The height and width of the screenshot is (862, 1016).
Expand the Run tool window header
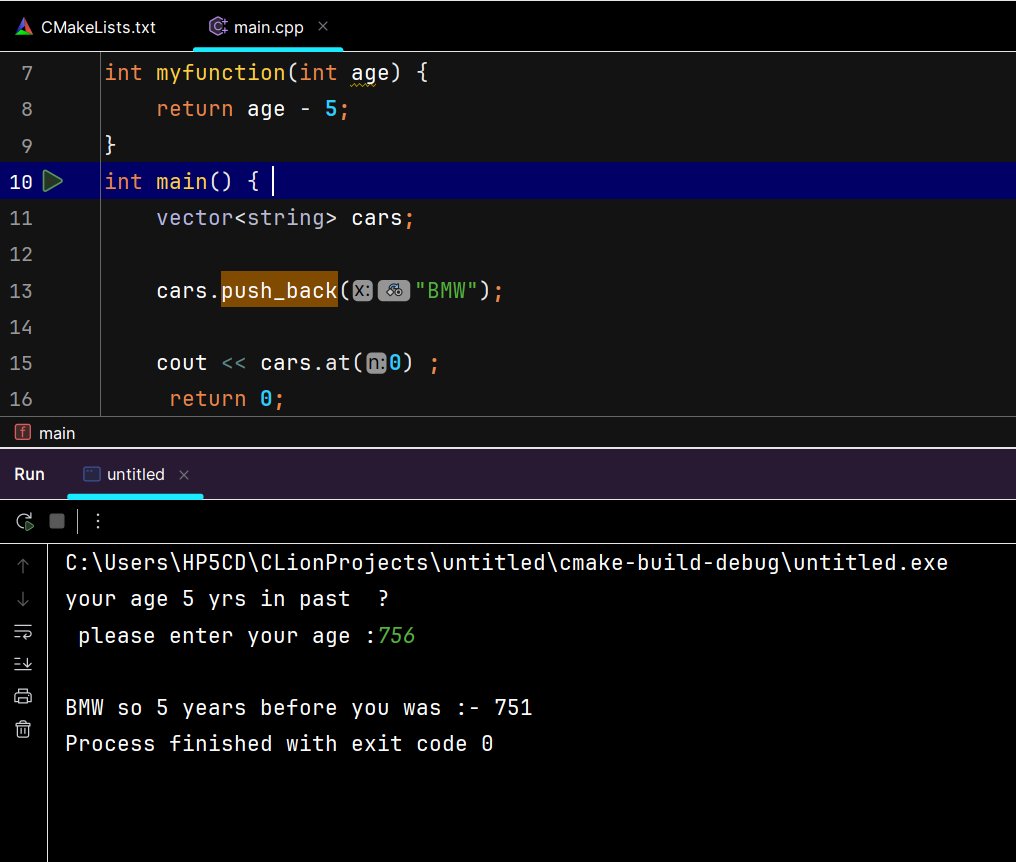(x=29, y=474)
